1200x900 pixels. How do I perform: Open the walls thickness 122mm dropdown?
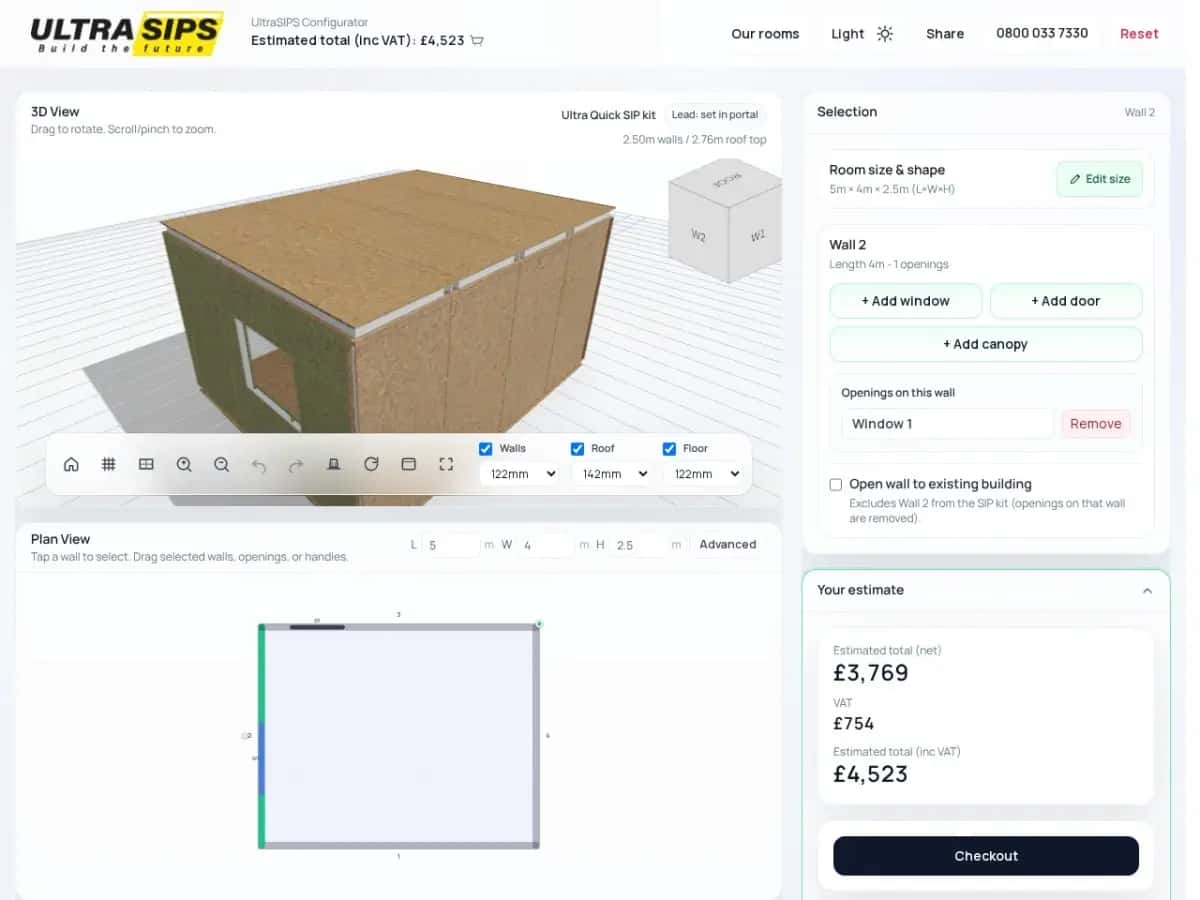519,473
